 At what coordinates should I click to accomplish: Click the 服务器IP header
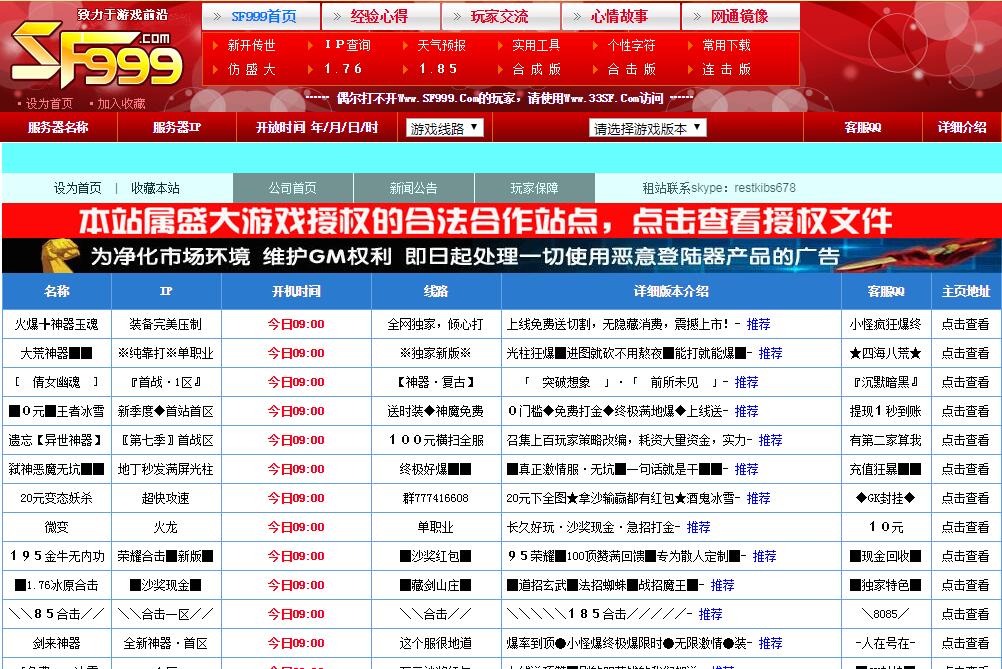tap(177, 127)
